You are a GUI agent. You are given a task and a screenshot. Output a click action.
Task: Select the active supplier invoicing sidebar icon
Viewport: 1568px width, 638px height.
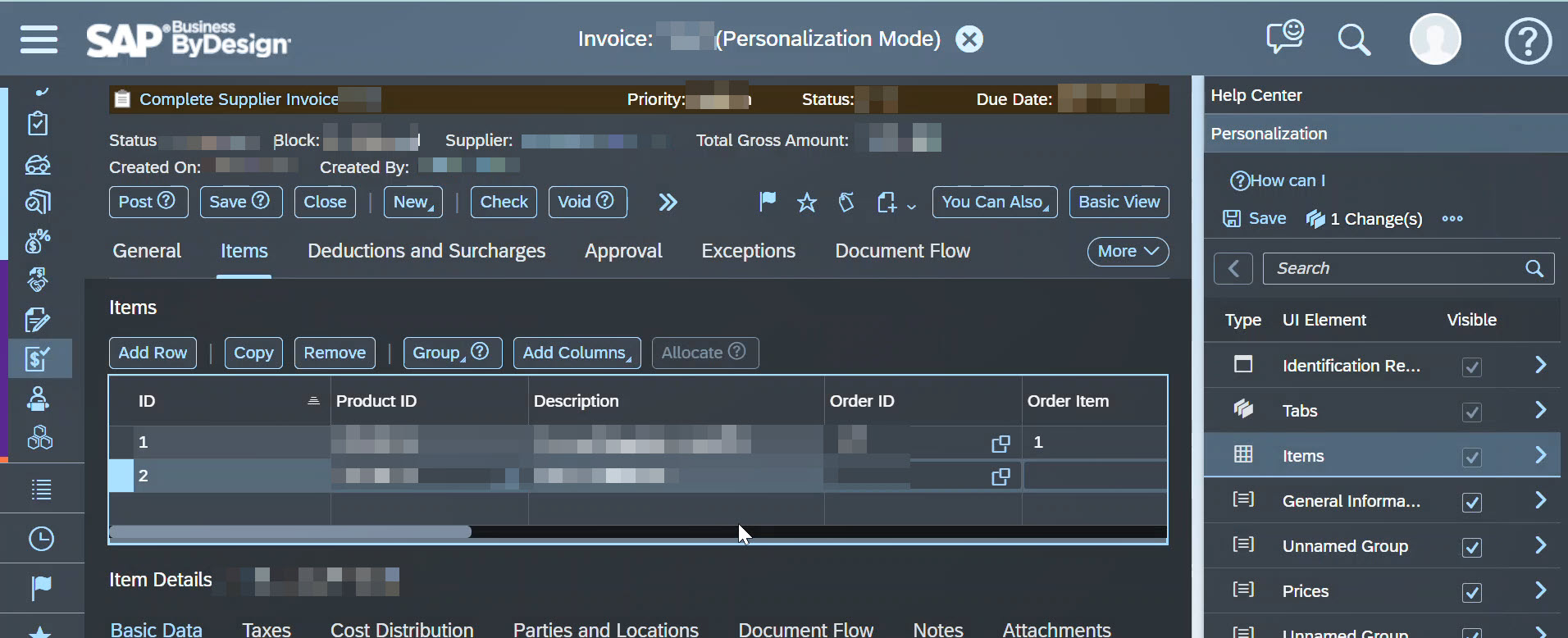click(x=38, y=358)
